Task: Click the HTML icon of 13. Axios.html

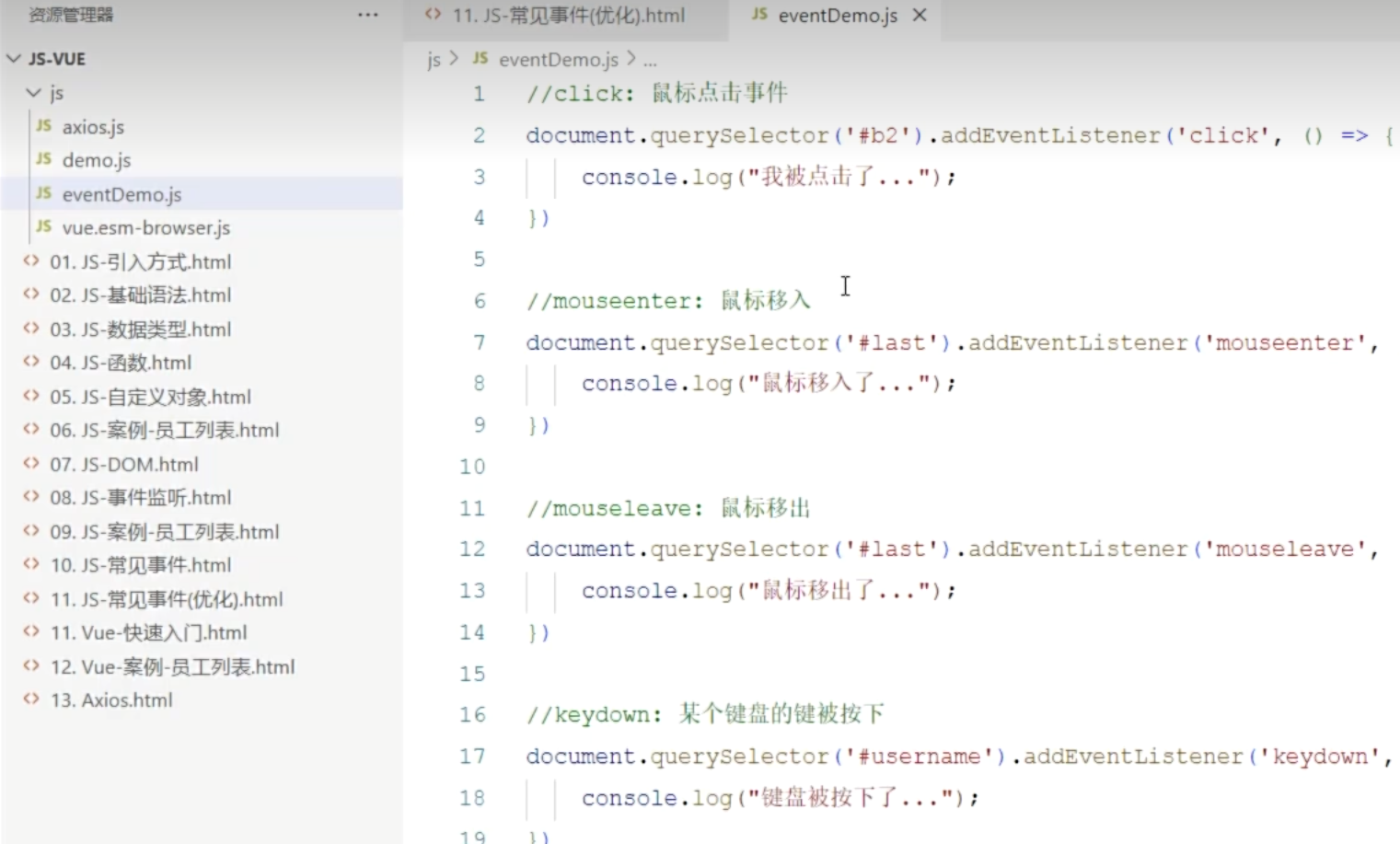Action: [x=31, y=699]
